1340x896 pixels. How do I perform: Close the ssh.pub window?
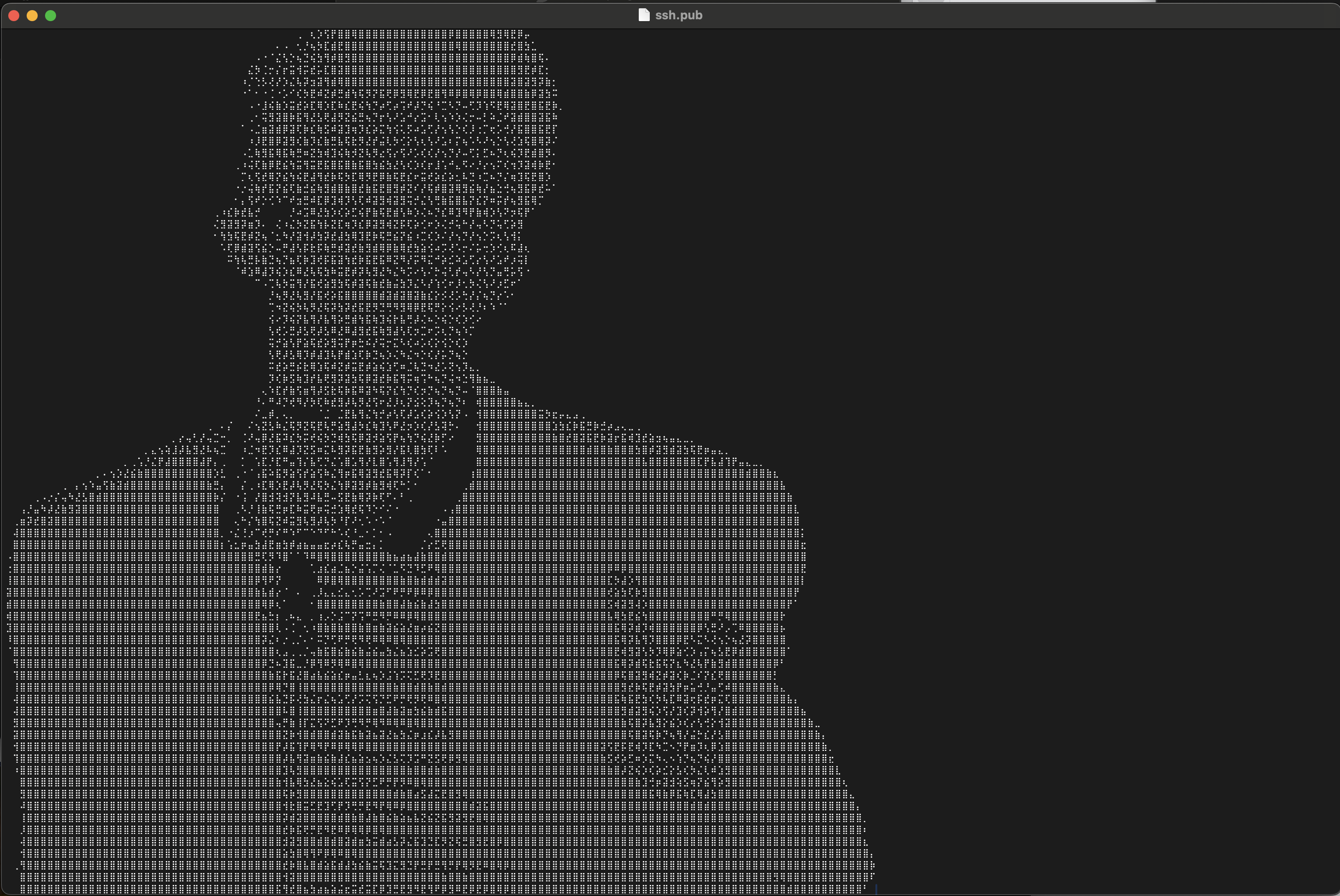click(14, 16)
